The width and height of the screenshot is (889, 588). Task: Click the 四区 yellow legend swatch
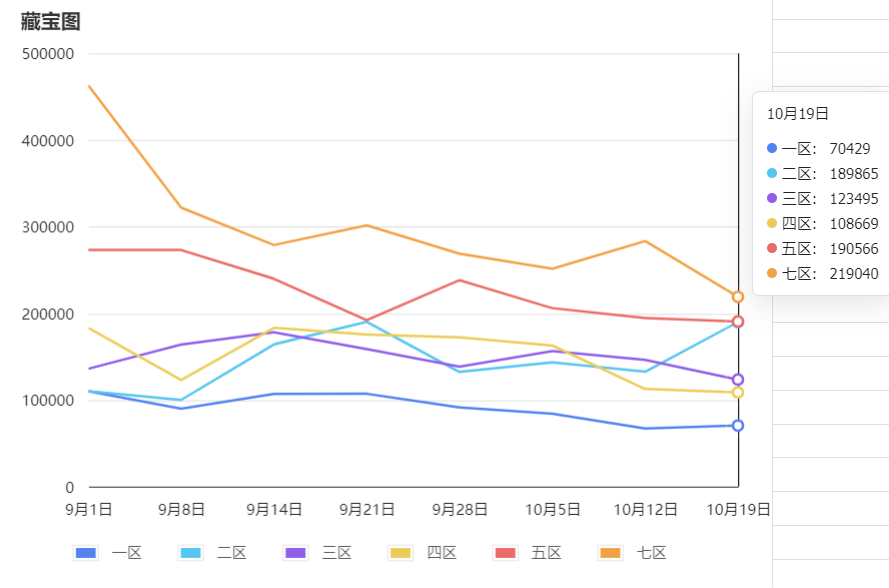coord(401,553)
